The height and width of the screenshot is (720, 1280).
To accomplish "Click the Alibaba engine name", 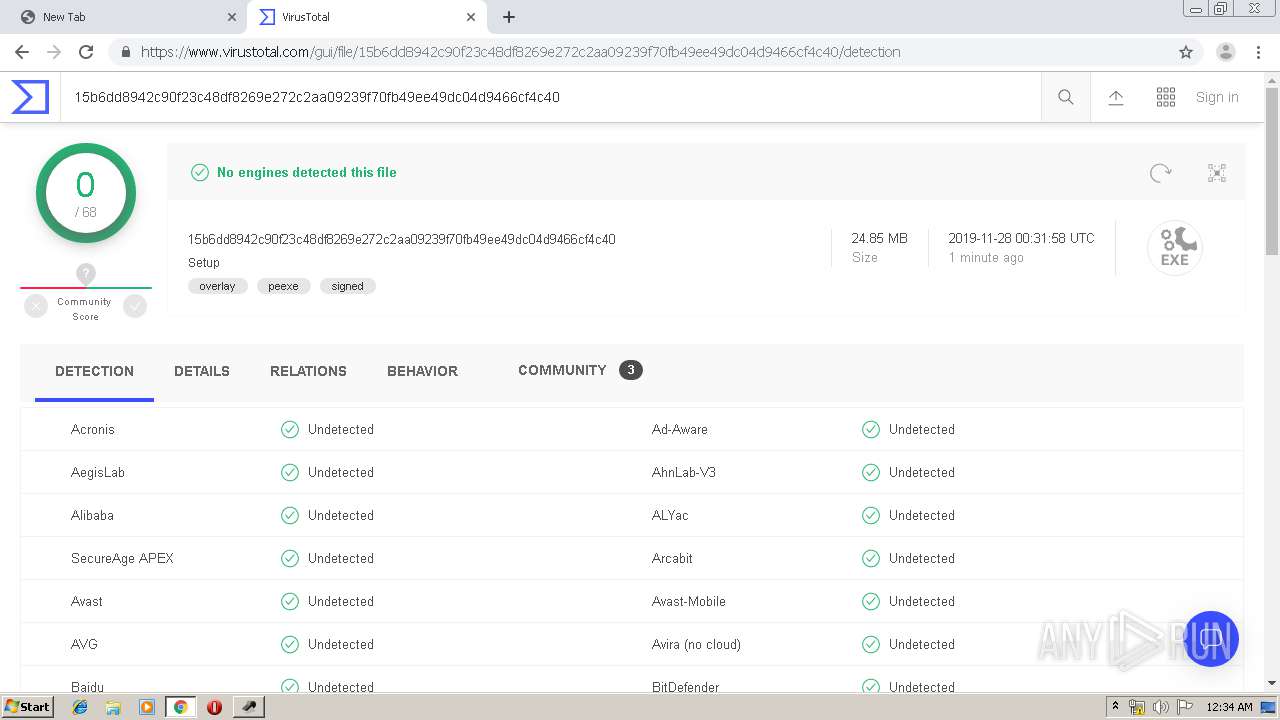I will pos(92,516).
